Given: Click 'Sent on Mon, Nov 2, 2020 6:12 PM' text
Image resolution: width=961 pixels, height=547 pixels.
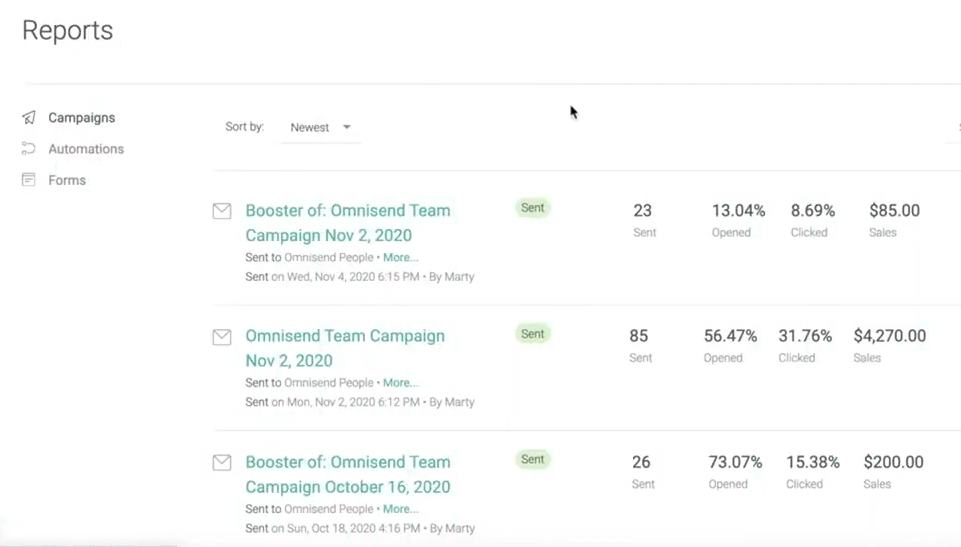Looking at the screenshot, I should click(333, 402).
